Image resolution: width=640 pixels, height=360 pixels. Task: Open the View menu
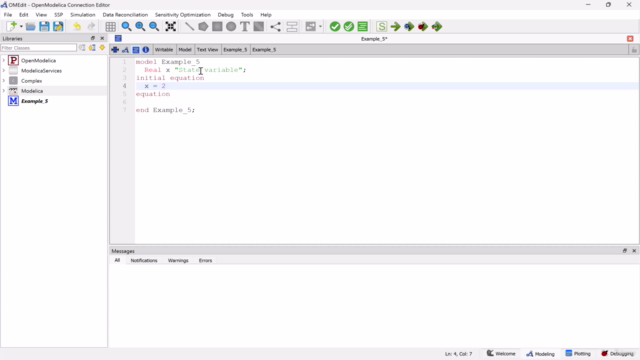coord(41,15)
